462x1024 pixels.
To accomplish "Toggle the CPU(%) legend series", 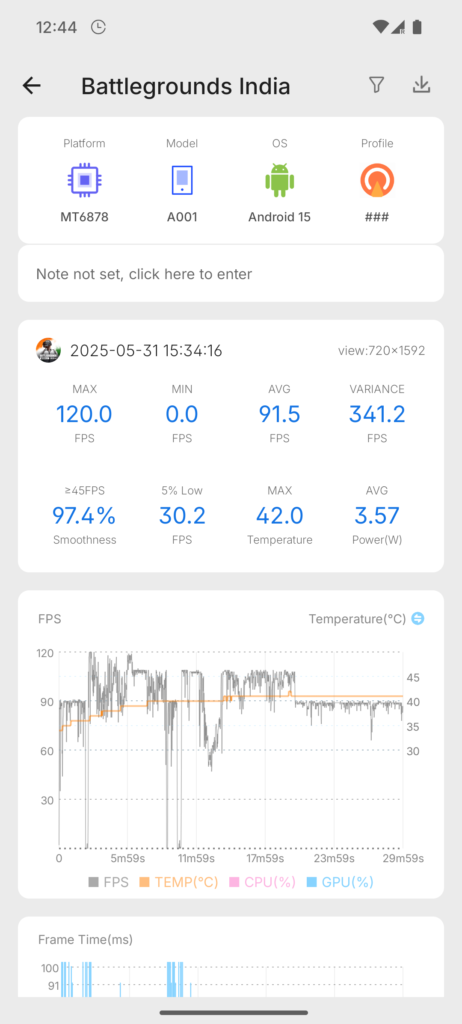I will 262,882.
